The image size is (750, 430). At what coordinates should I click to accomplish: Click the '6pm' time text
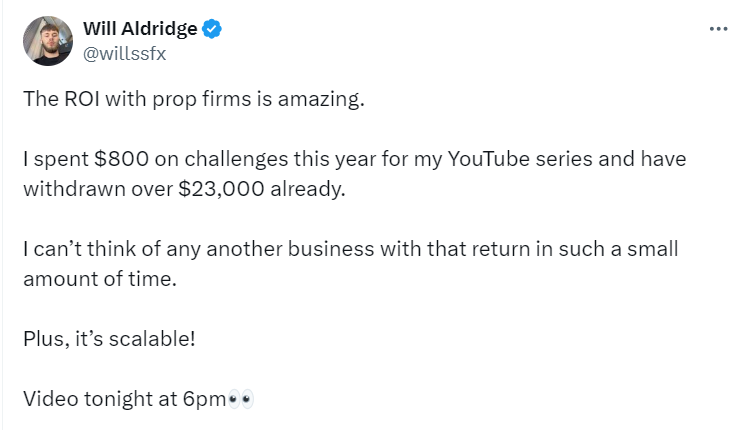[204, 398]
